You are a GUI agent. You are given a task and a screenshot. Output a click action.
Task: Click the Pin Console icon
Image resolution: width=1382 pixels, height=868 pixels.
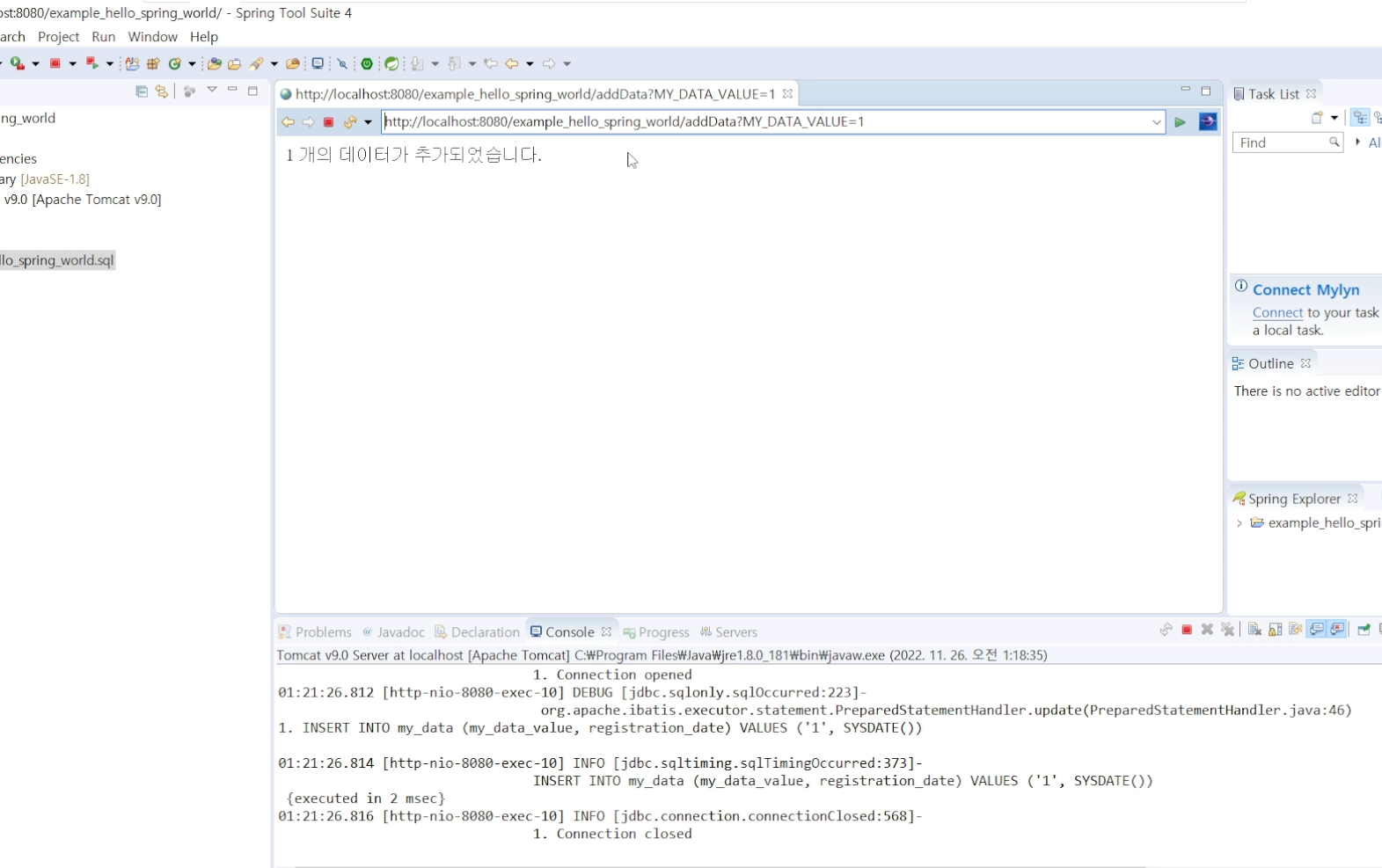1364,630
